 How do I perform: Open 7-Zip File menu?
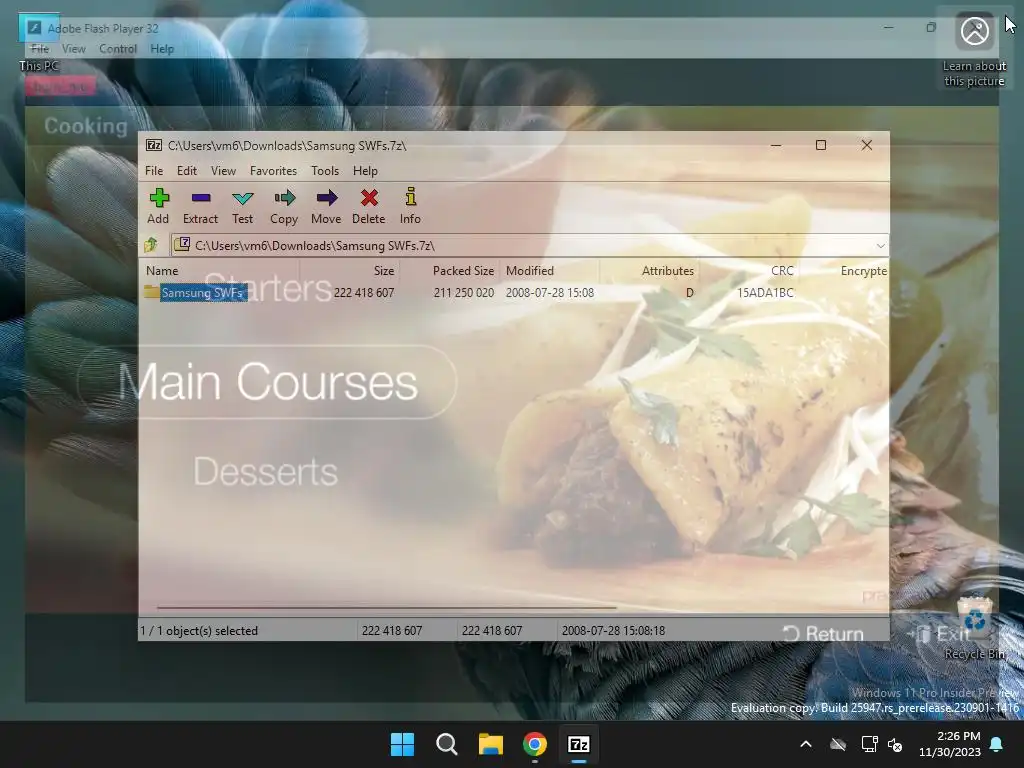click(x=154, y=170)
